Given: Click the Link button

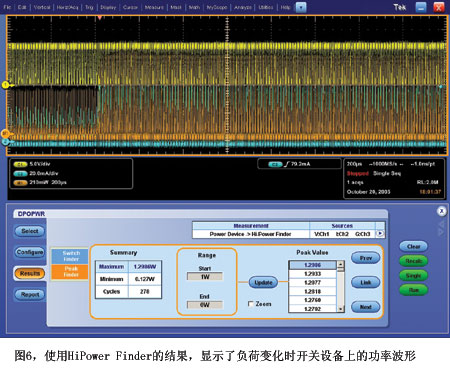Looking at the screenshot, I should (366, 282).
